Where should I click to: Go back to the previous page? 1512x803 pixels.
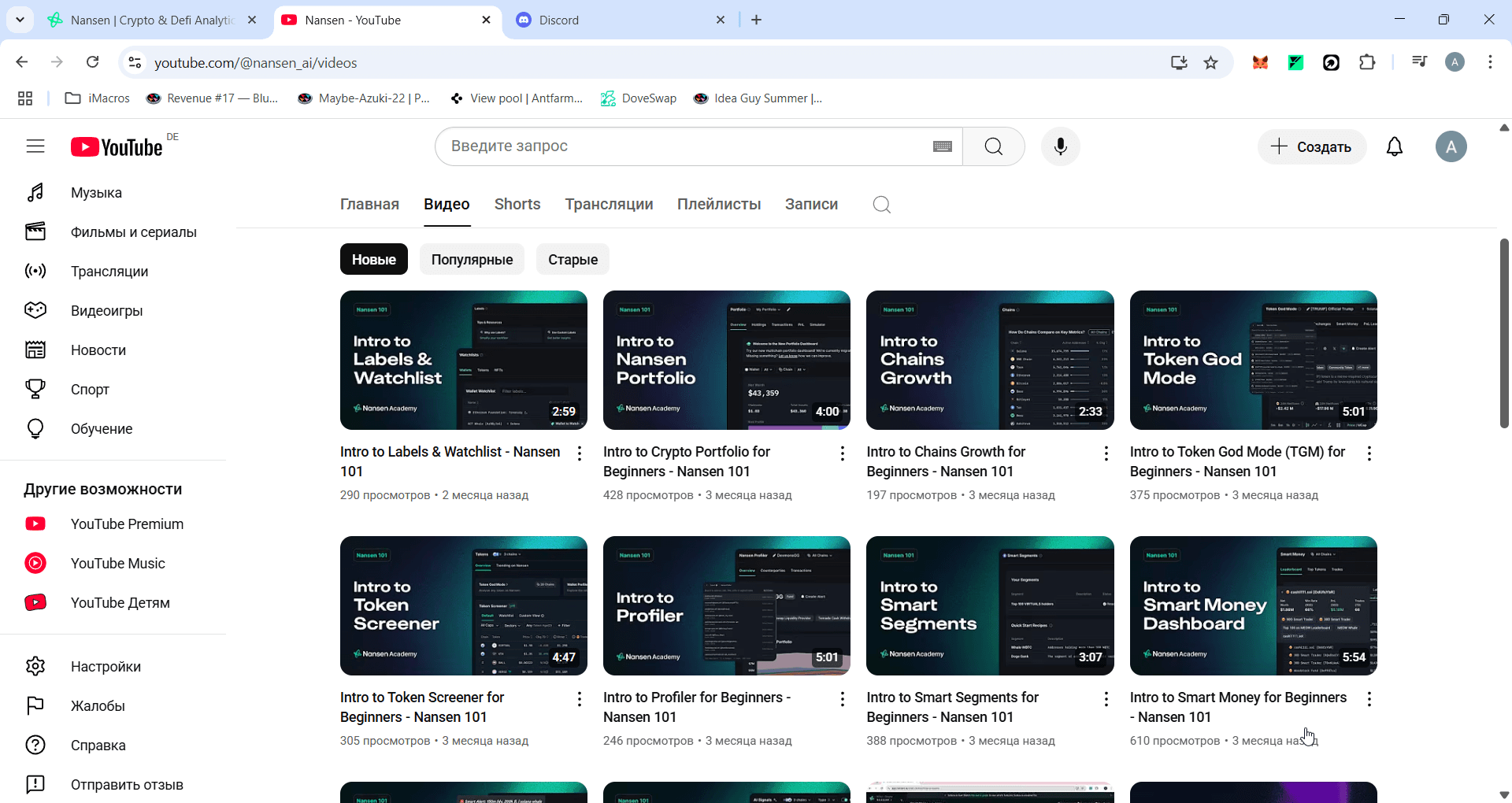pyautogui.click(x=22, y=62)
